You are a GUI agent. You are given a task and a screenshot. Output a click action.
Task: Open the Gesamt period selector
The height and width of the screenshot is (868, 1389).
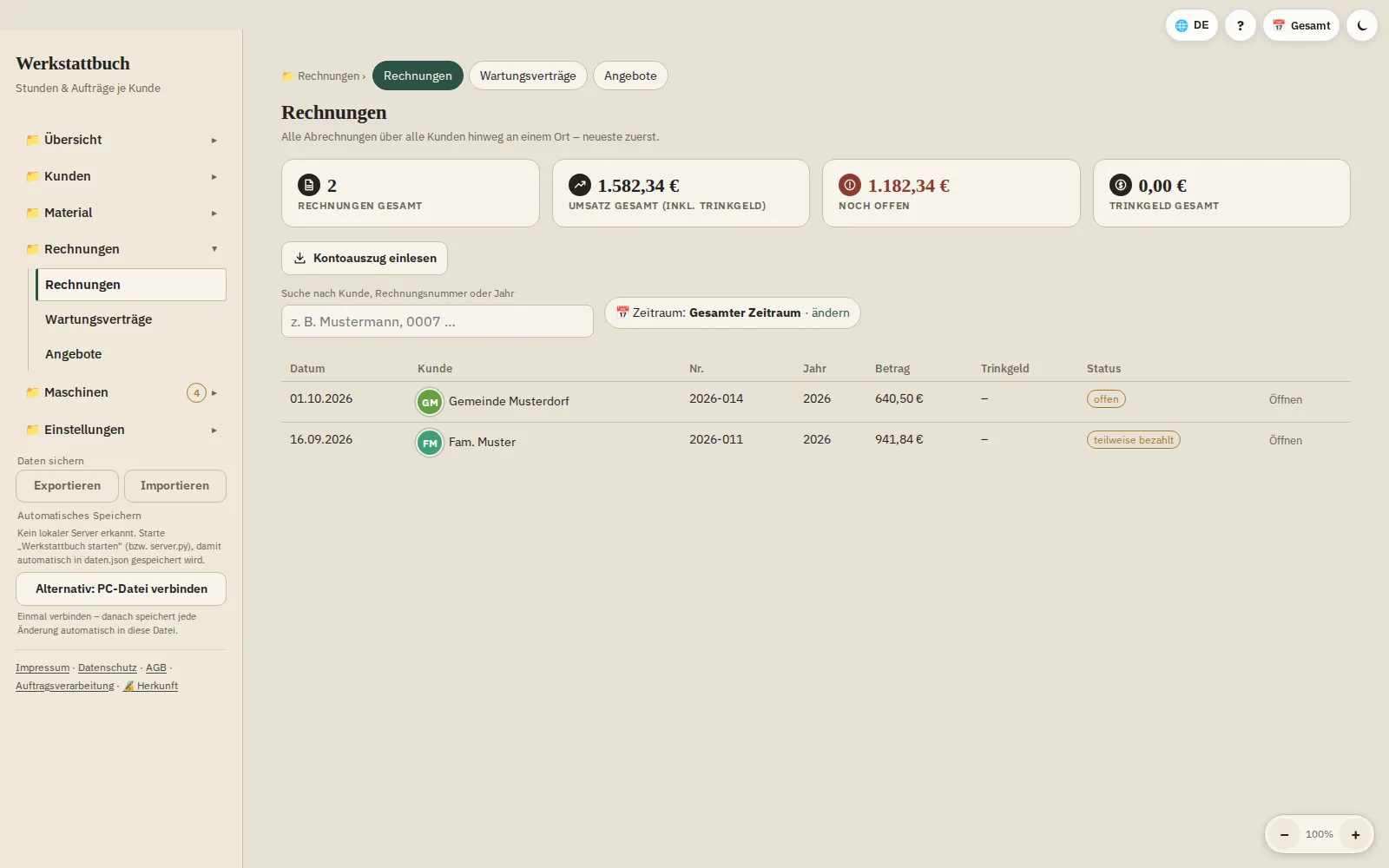click(x=1300, y=25)
